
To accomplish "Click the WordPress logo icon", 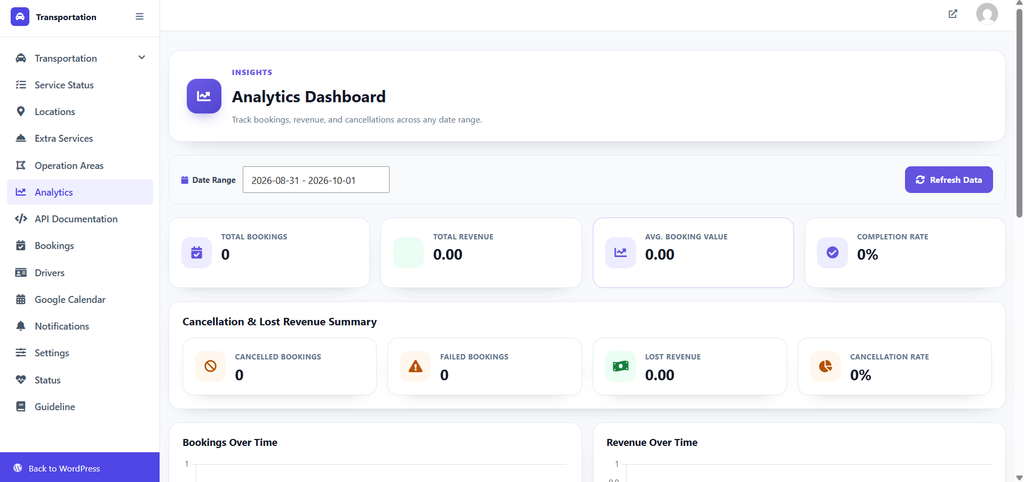I will 18,468.
